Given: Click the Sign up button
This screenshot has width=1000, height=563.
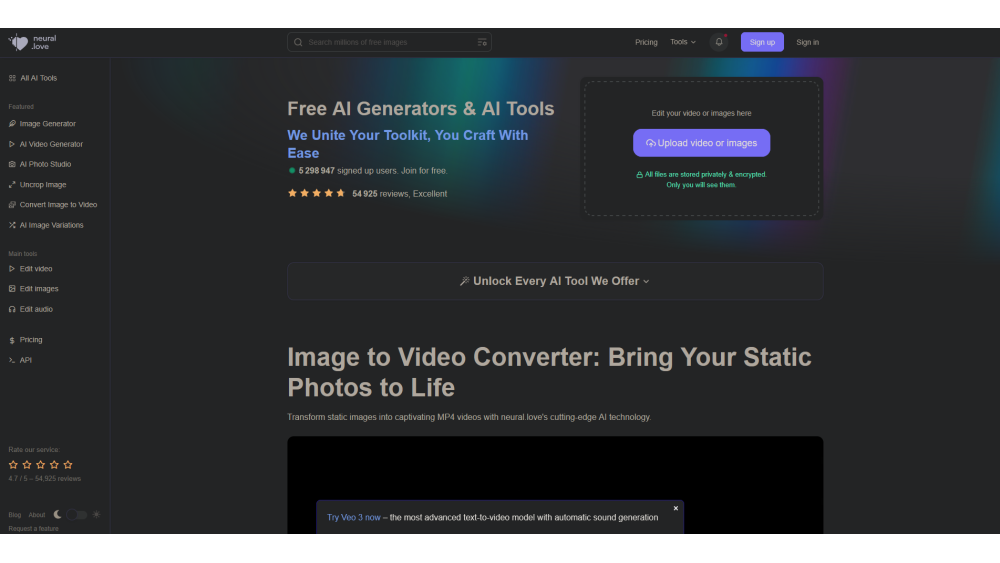Looking at the screenshot, I should coord(762,42).
